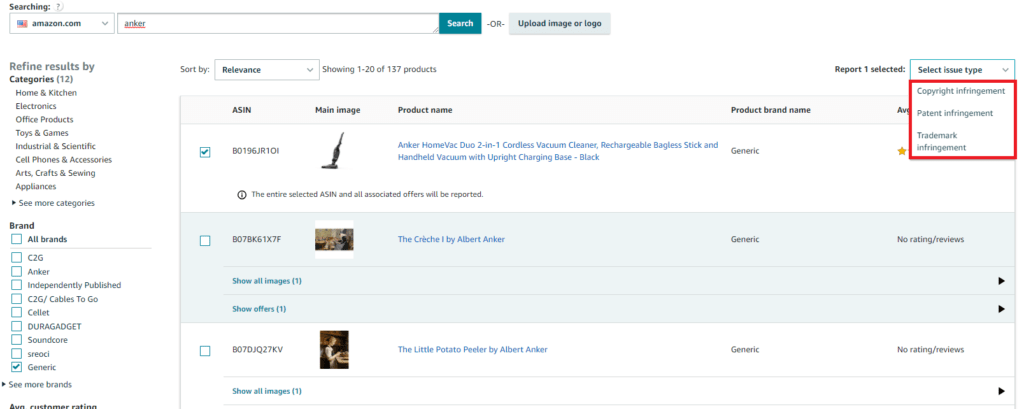The width and height of the screenshot is (1024, 409).
Task: Open The Crèche I by Albert Anker link
Action: [x=451, y=239]
